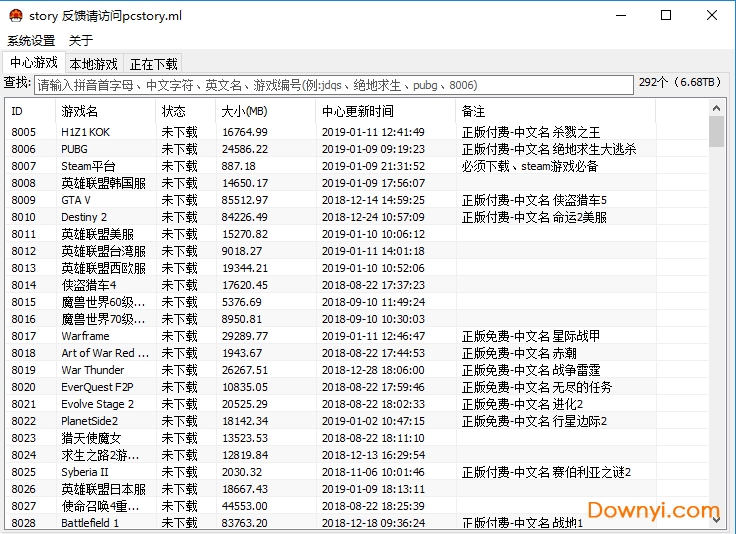Viewport: 736px width, 534px height.
Task: Open the 系统设置 menu
Action: (31, 41)
